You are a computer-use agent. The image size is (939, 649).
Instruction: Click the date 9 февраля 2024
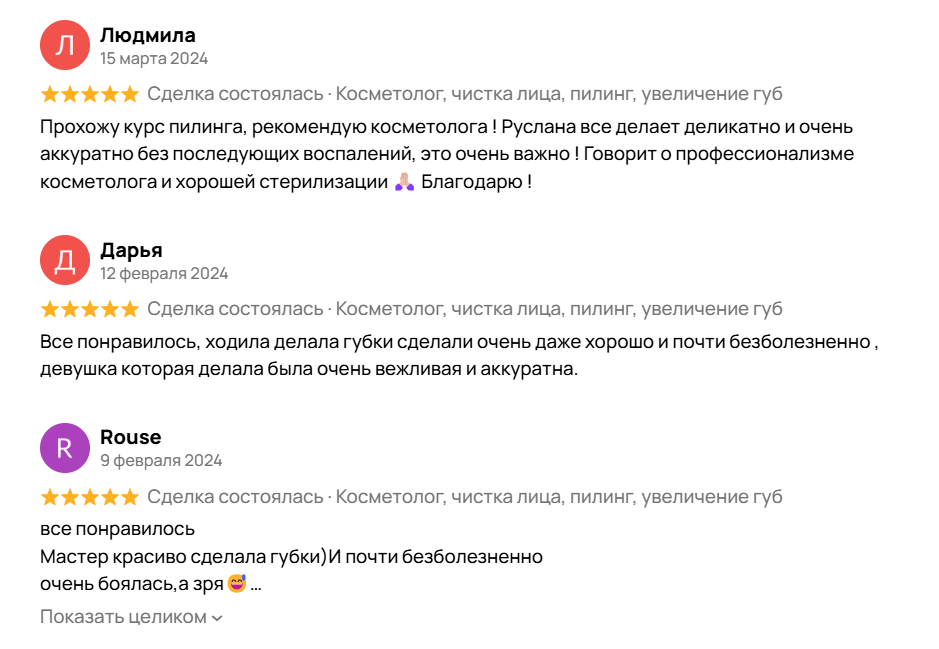coord(161,460)
